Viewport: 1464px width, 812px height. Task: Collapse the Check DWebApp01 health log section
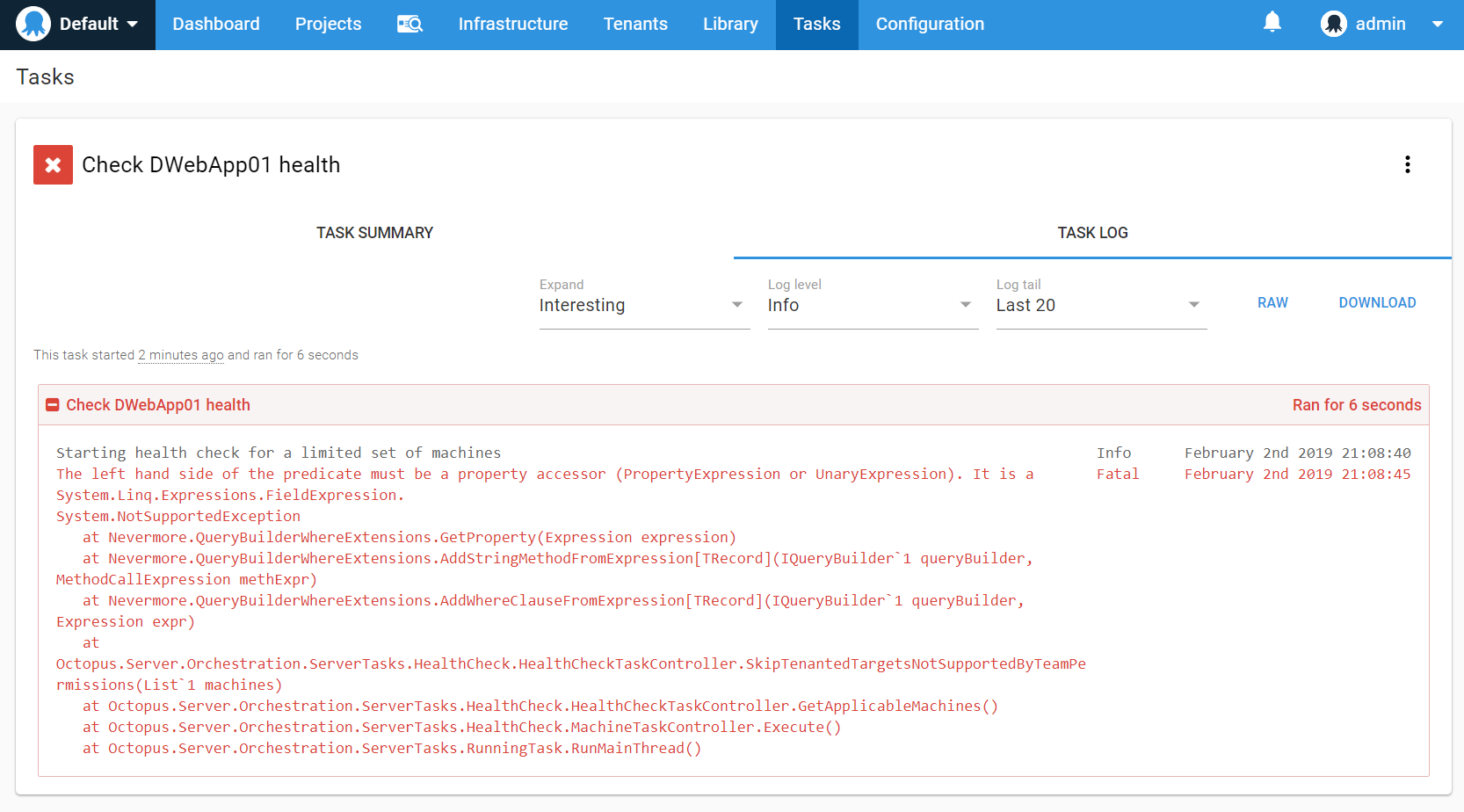click(53, 404)
